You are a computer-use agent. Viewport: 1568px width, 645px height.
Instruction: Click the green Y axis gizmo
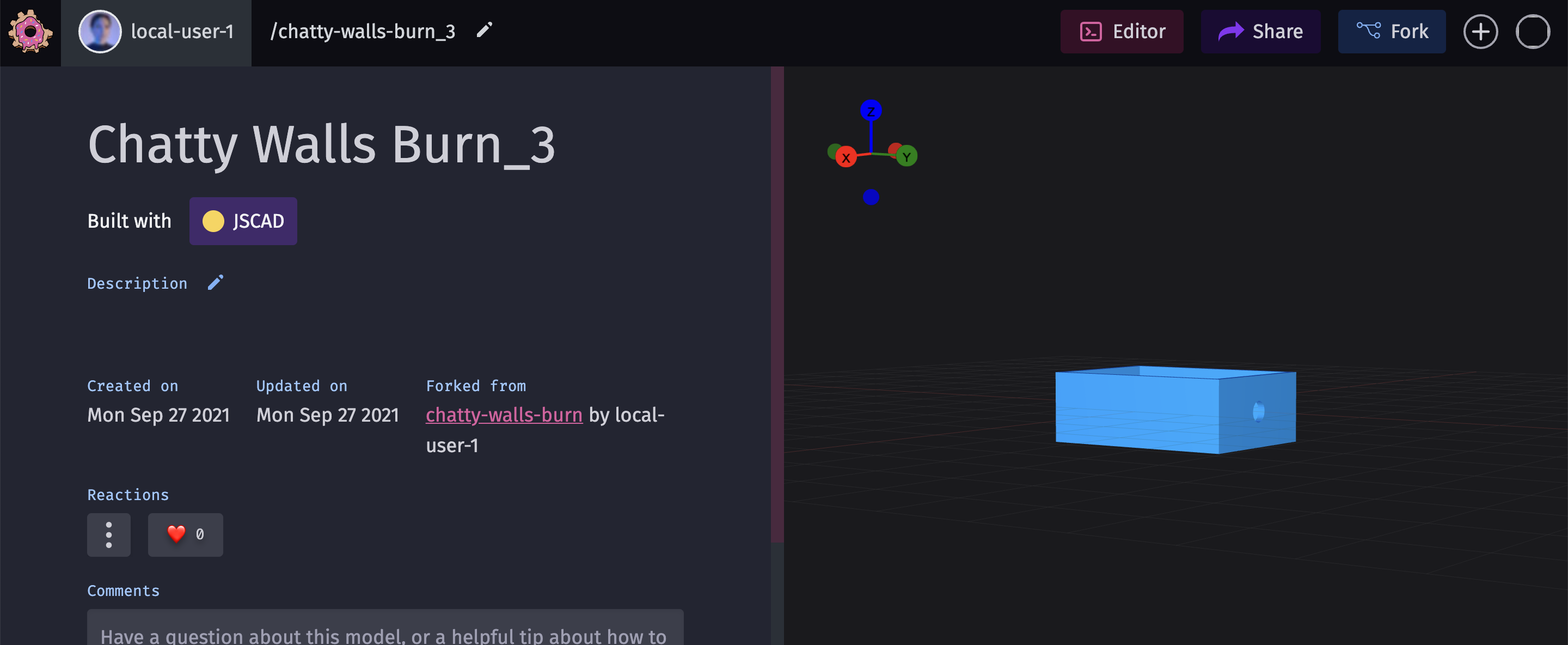point(906,156)
